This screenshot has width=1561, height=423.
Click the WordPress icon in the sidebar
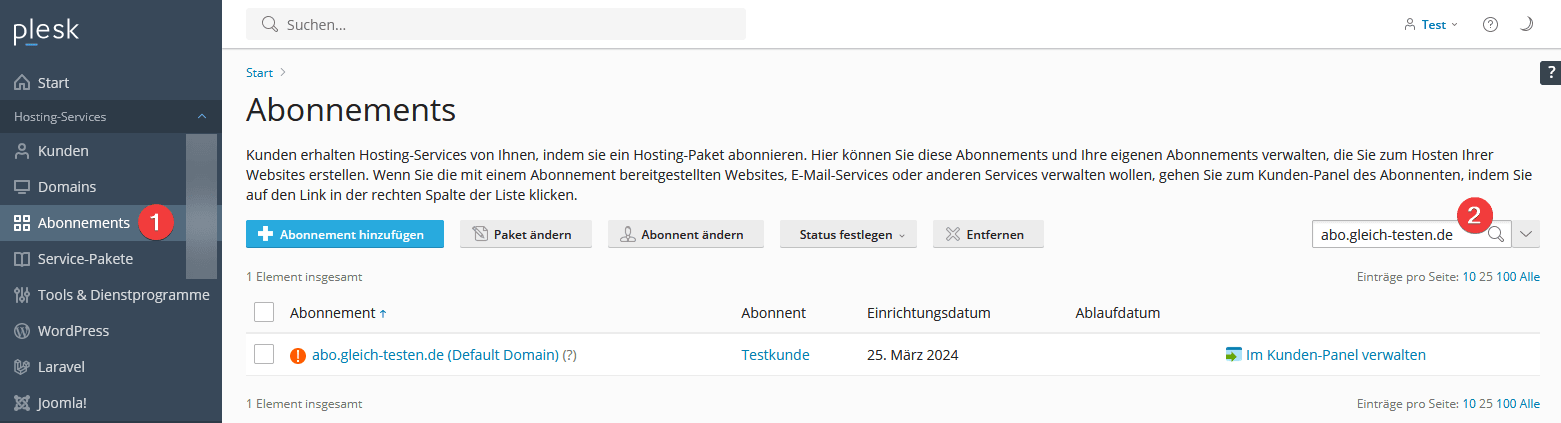(22, 331)
